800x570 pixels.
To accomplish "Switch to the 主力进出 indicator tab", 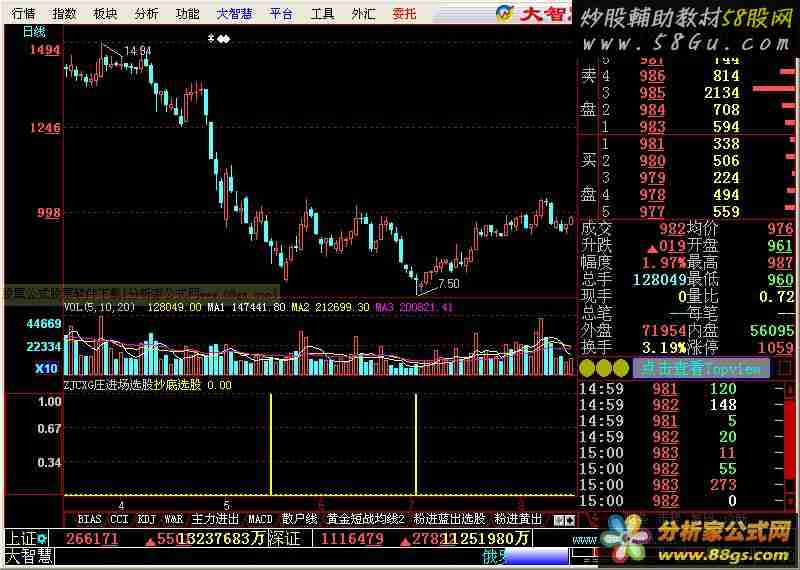I will [x=215, y=519].
